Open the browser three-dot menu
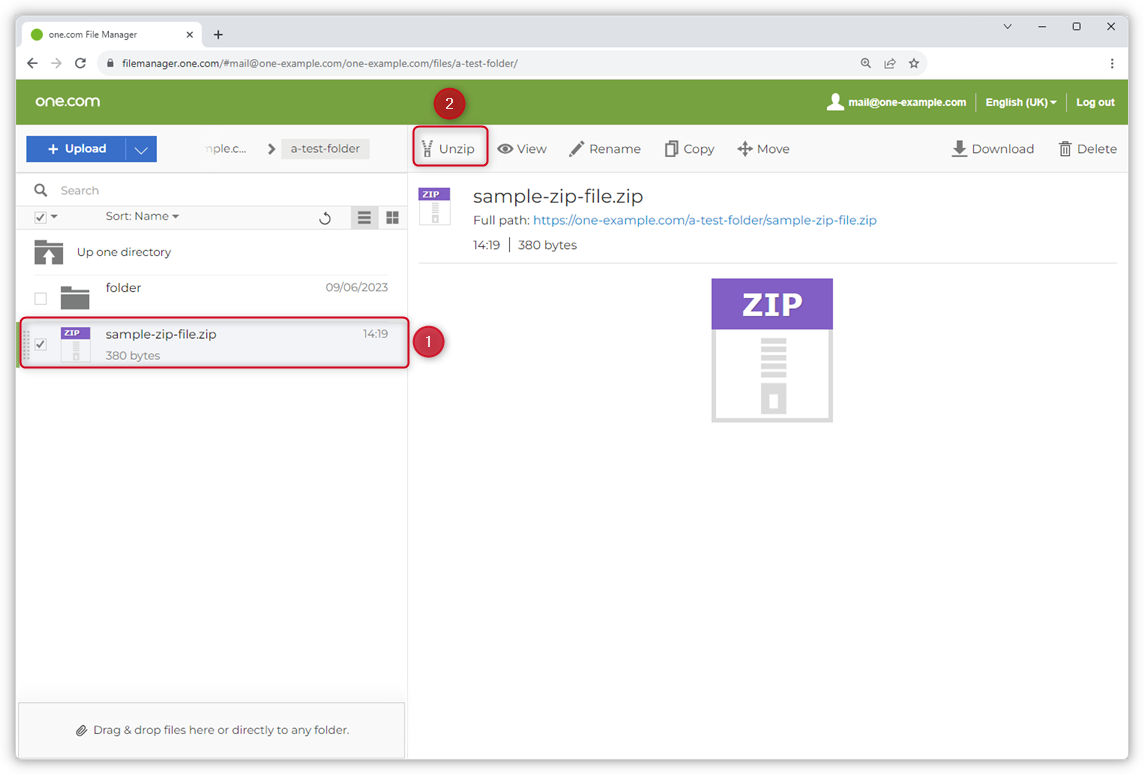 coord(1112,62)
